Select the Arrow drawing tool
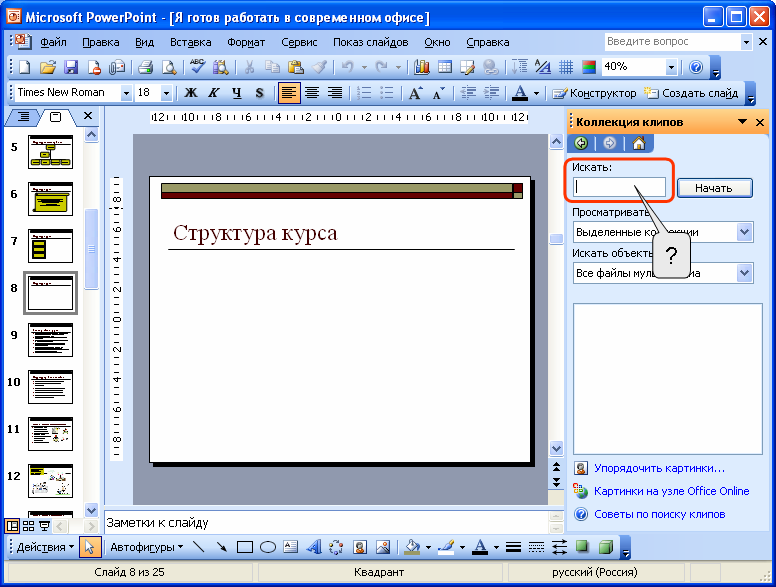Image resolution: width=776 pixels, height=587 pixels. tap(222, 547)
